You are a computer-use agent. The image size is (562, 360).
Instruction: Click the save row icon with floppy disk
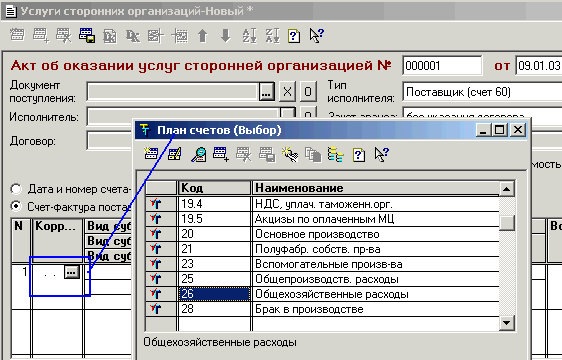click(x=87, y=35)
